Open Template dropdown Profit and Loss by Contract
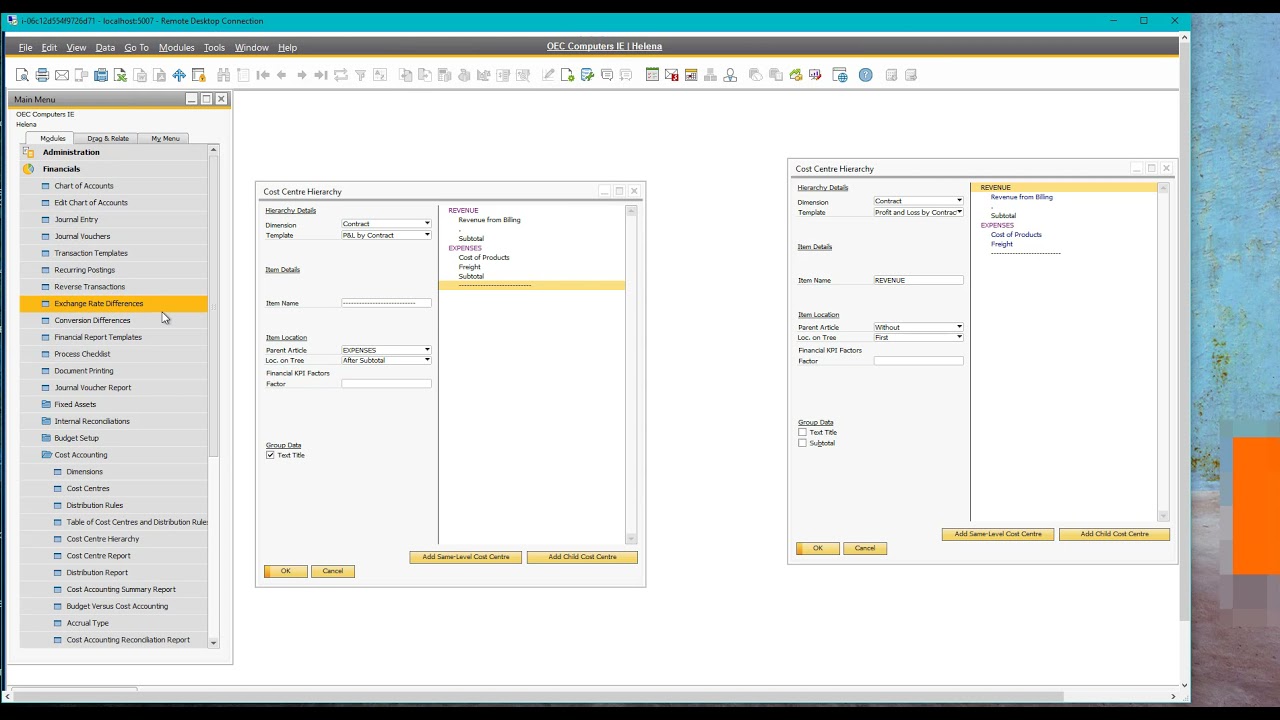This screenshot has height=720, width=1280. click(x=959, y=212)
